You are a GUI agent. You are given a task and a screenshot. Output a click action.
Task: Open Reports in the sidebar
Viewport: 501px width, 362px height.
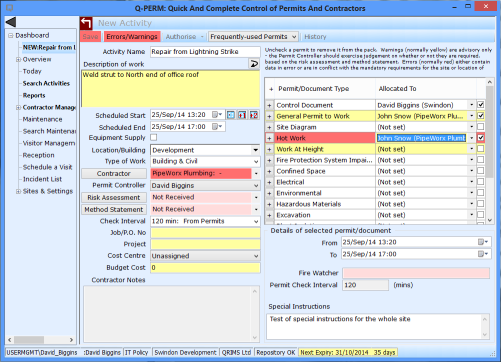pyautogui.click(x=34, y=95)
